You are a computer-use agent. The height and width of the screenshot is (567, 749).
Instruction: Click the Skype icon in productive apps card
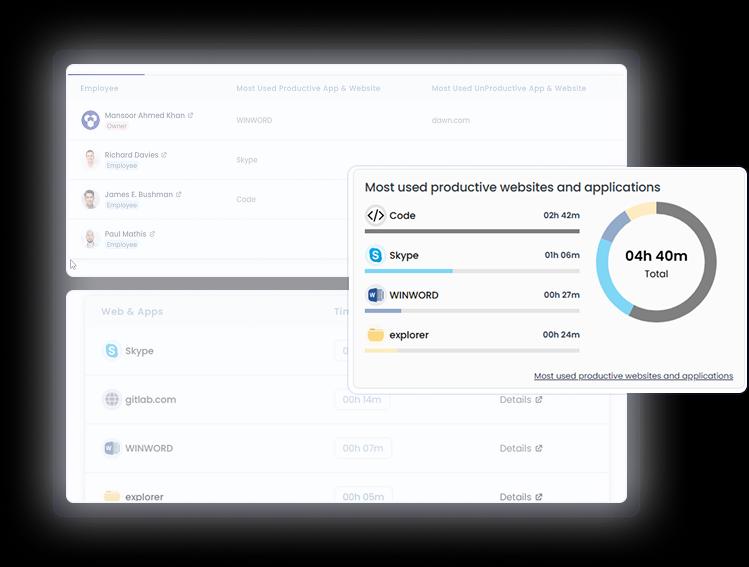[375, 255]
